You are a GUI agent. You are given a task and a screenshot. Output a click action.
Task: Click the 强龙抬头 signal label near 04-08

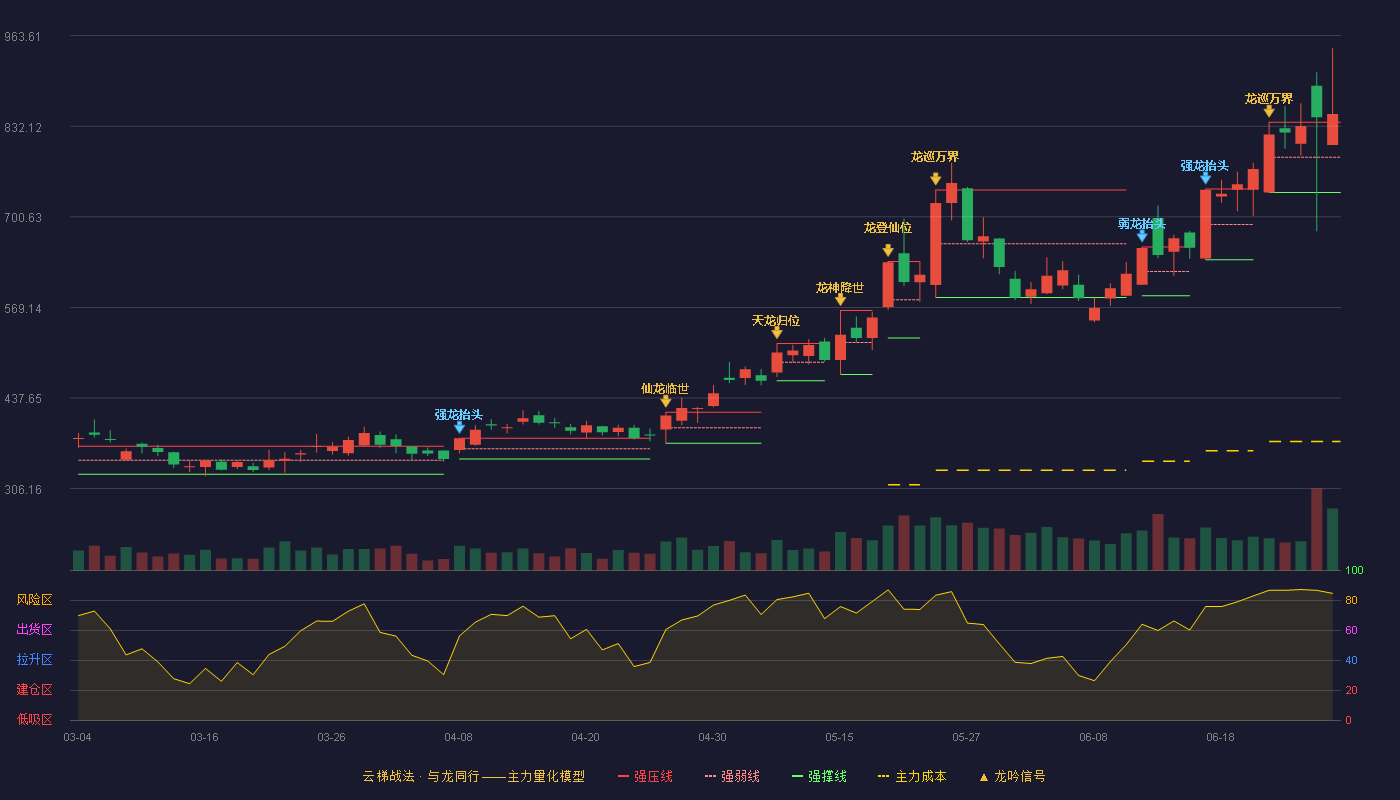tap(459, 414)
